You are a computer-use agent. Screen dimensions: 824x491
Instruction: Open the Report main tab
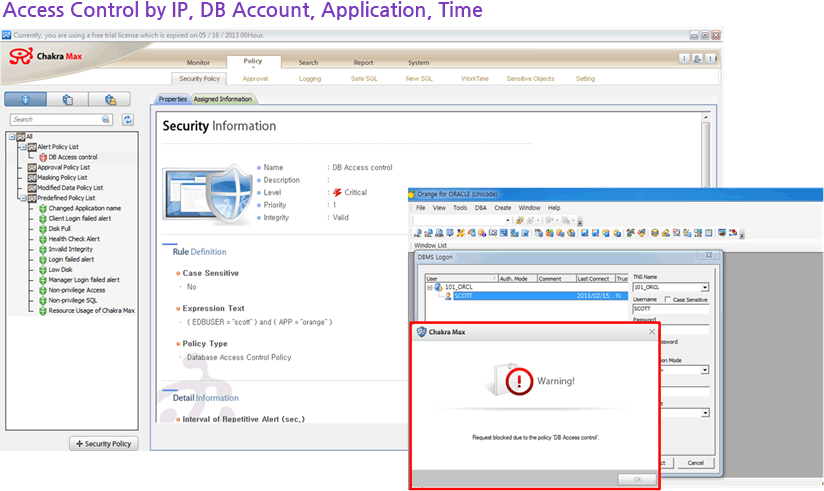coord(363,63)
